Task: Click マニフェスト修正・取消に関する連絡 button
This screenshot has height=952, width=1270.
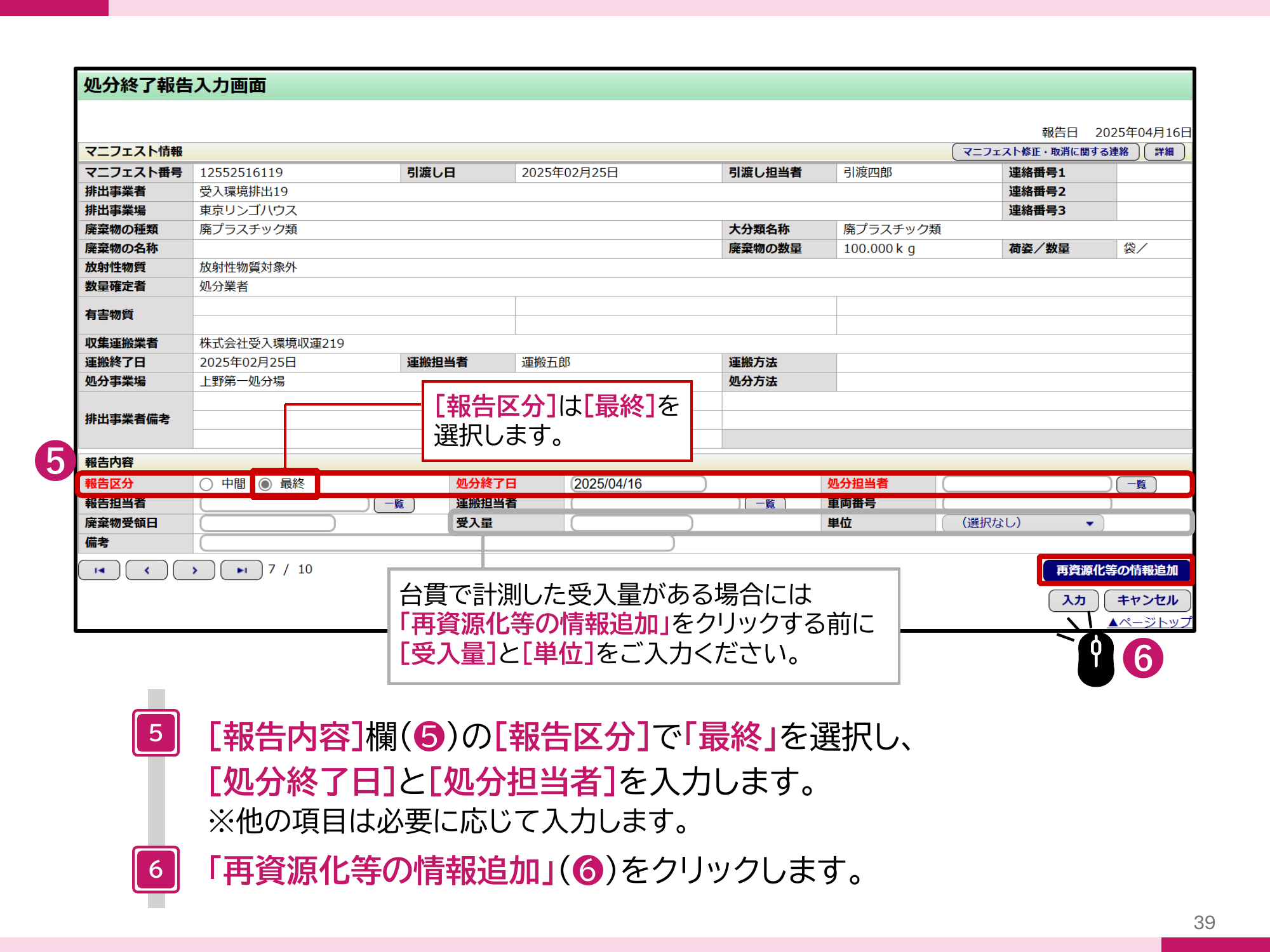Action: coord(1045,152)
